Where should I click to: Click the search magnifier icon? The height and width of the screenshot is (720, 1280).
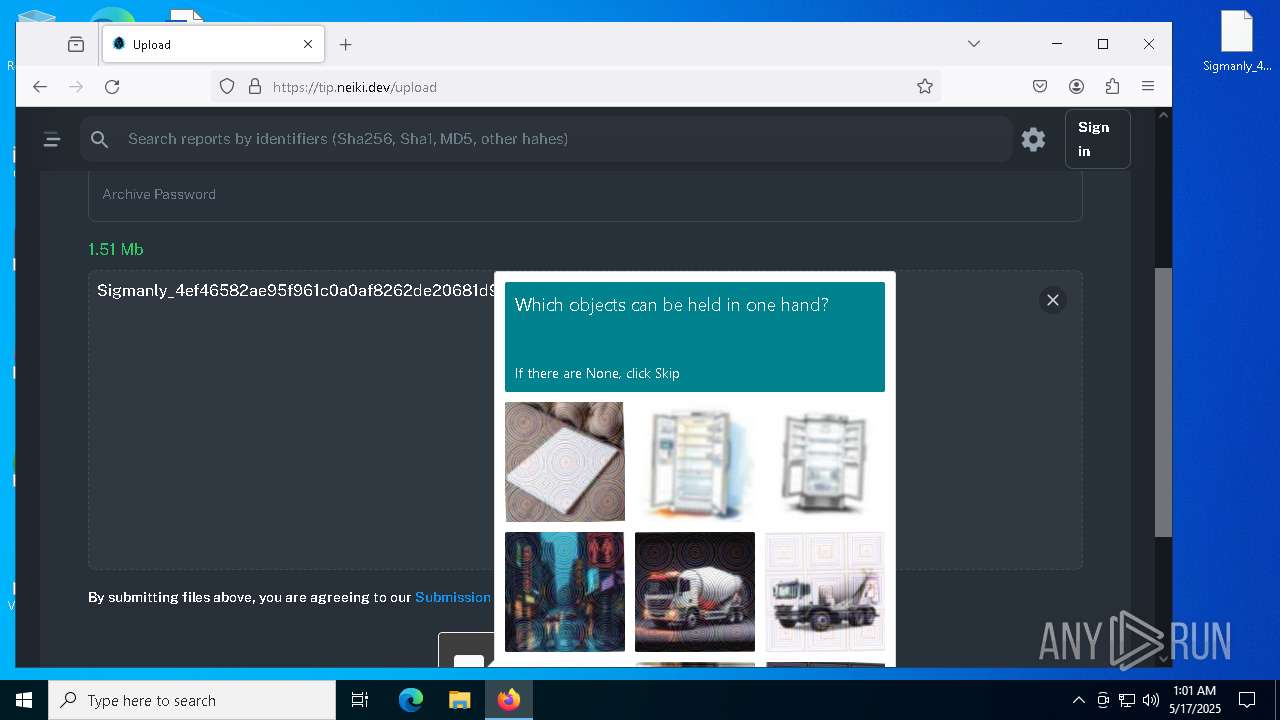tap(99, 139)
